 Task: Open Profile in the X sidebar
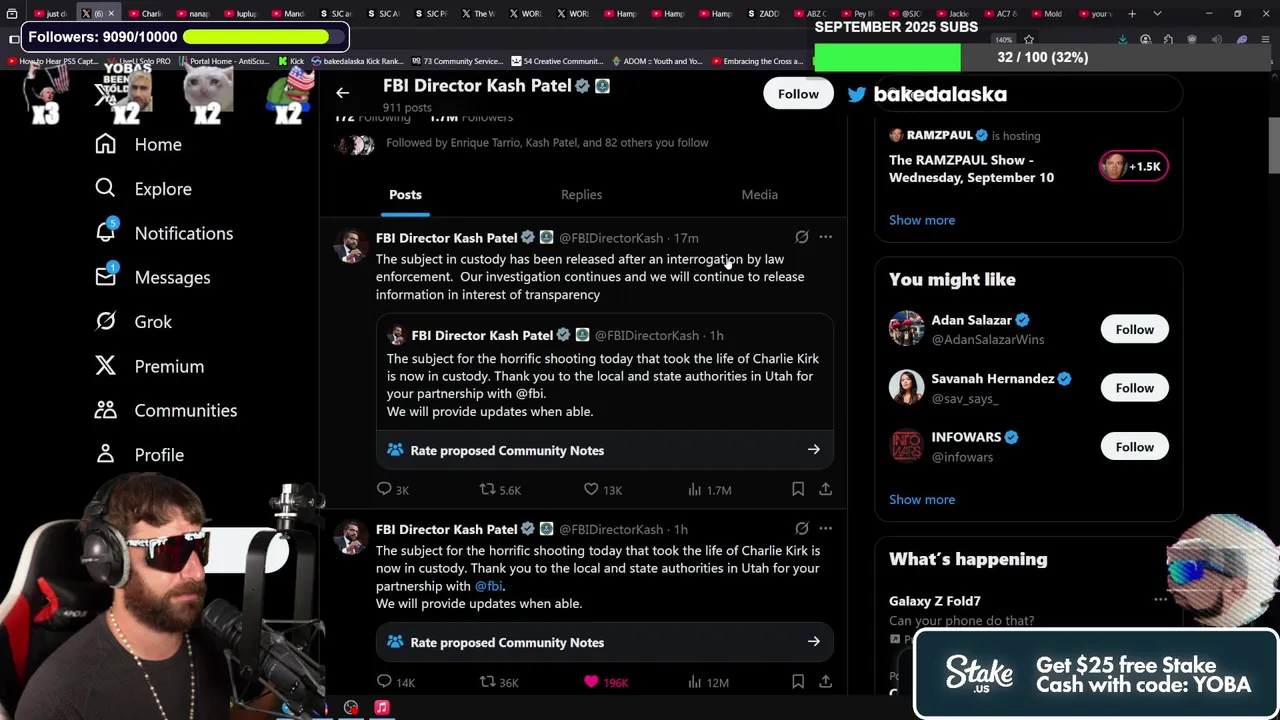tap(139, 454)
